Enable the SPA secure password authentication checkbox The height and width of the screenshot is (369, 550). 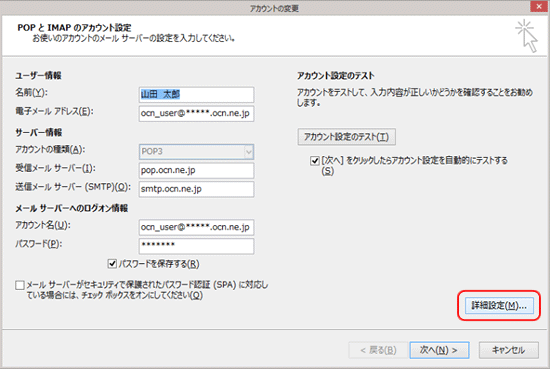[x=20, y=285]
